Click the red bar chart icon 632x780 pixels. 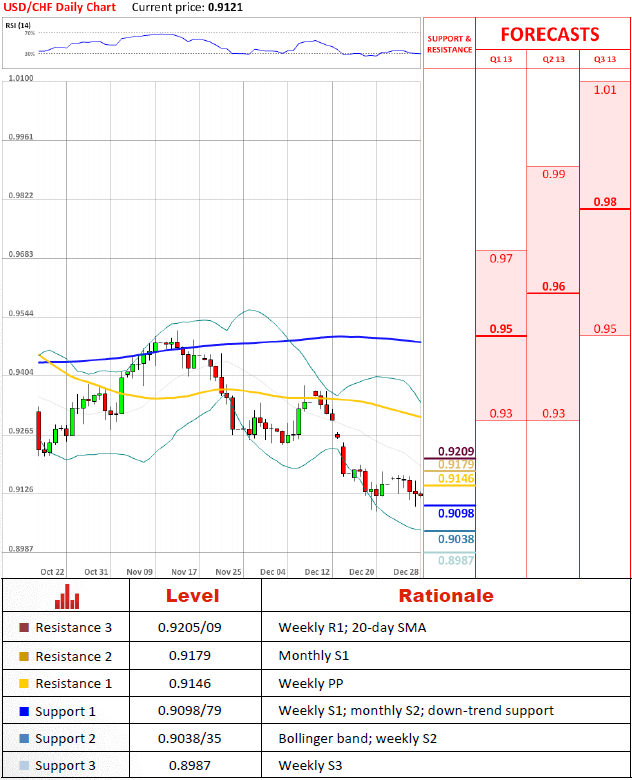67,596
